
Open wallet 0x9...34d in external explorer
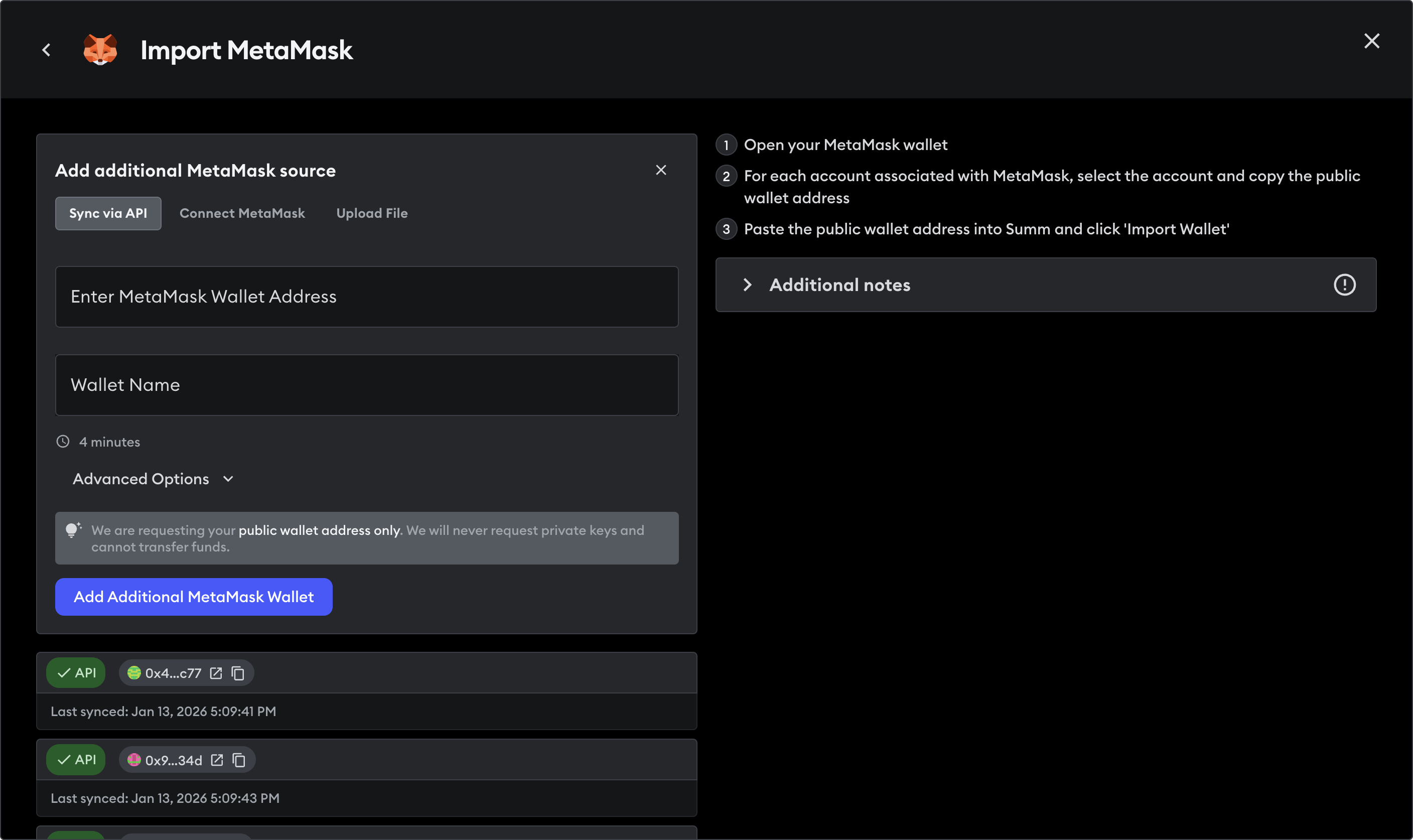click(x=217, y=760)
